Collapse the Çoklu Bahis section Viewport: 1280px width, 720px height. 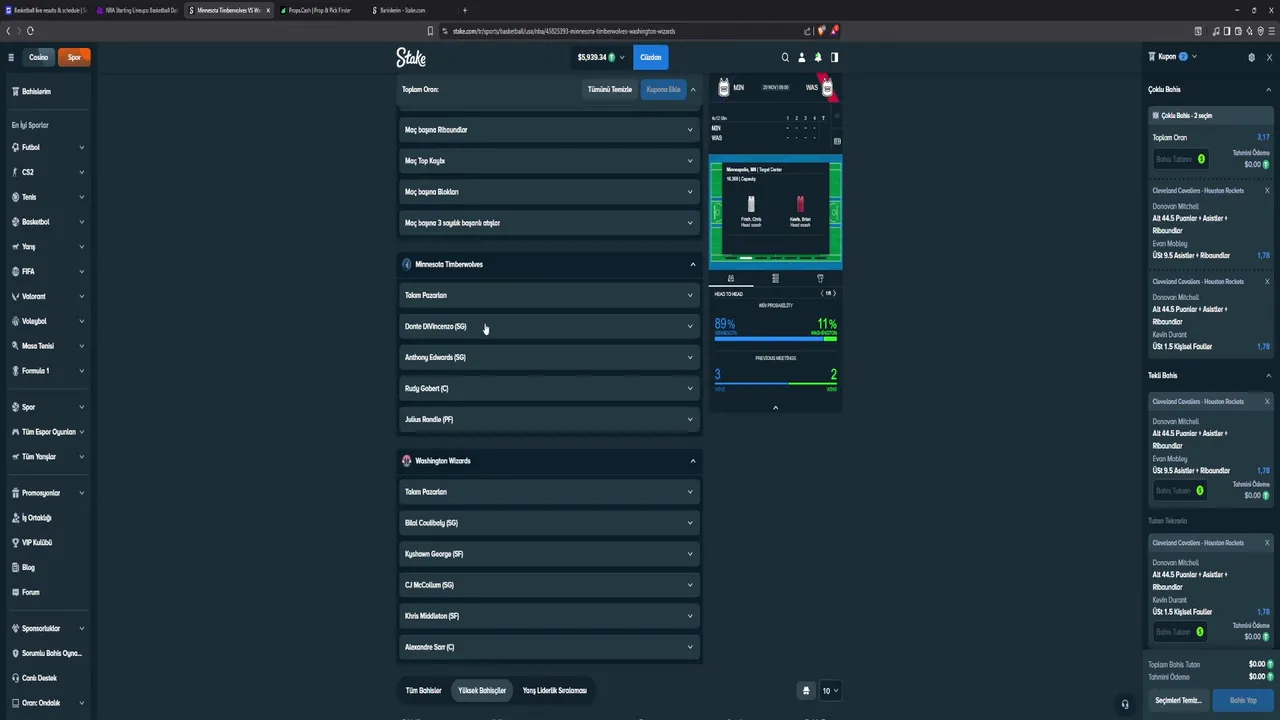click(1269, 90)
